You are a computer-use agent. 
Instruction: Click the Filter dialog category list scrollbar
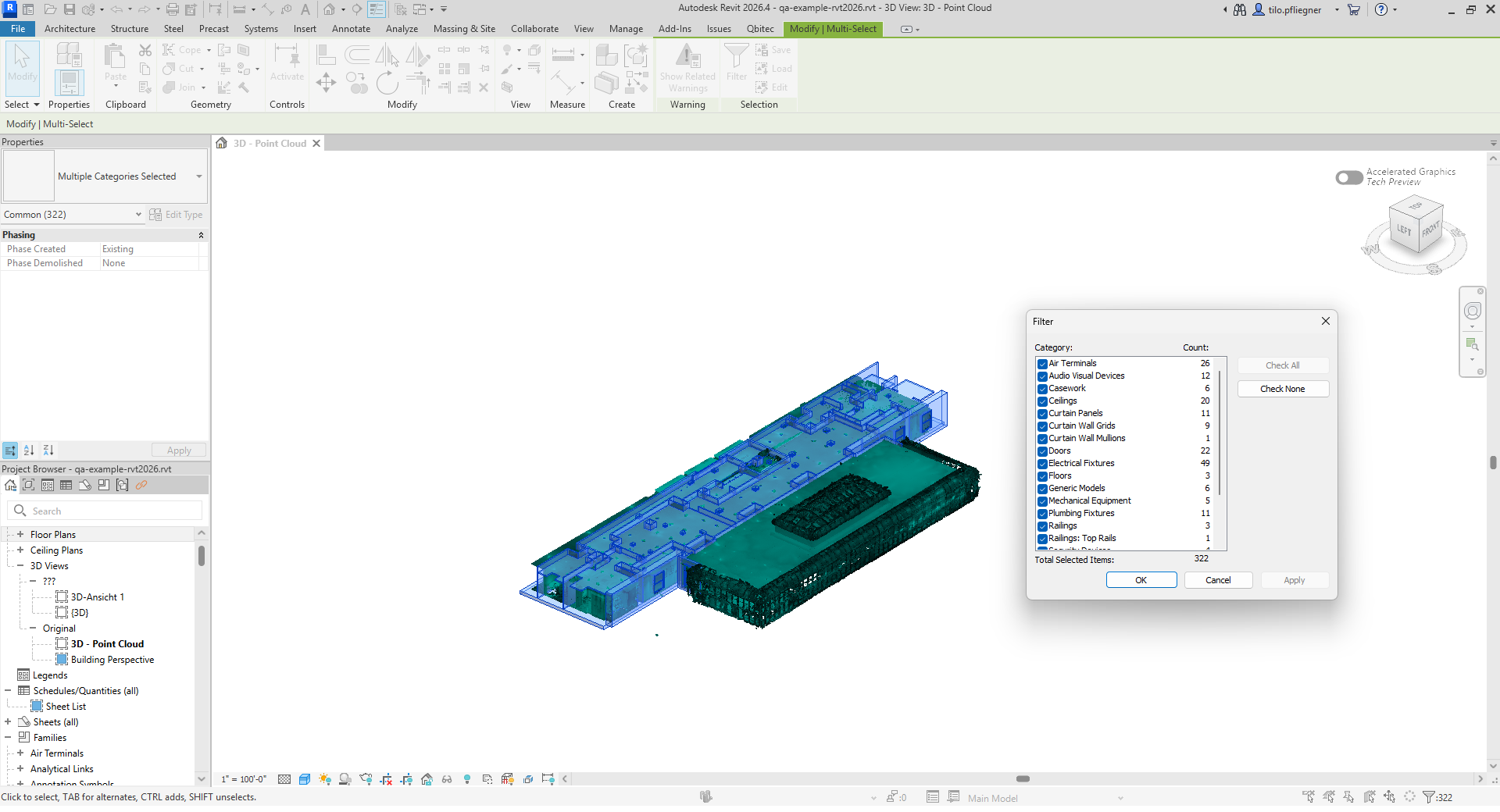(1220, 433)
